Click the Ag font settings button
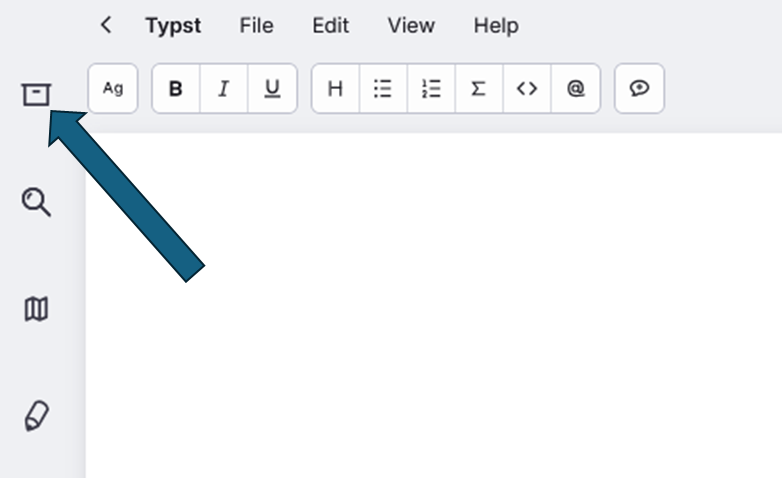This screenshot has width=782, height=478. pyautogui.click(x=113, y=89)
